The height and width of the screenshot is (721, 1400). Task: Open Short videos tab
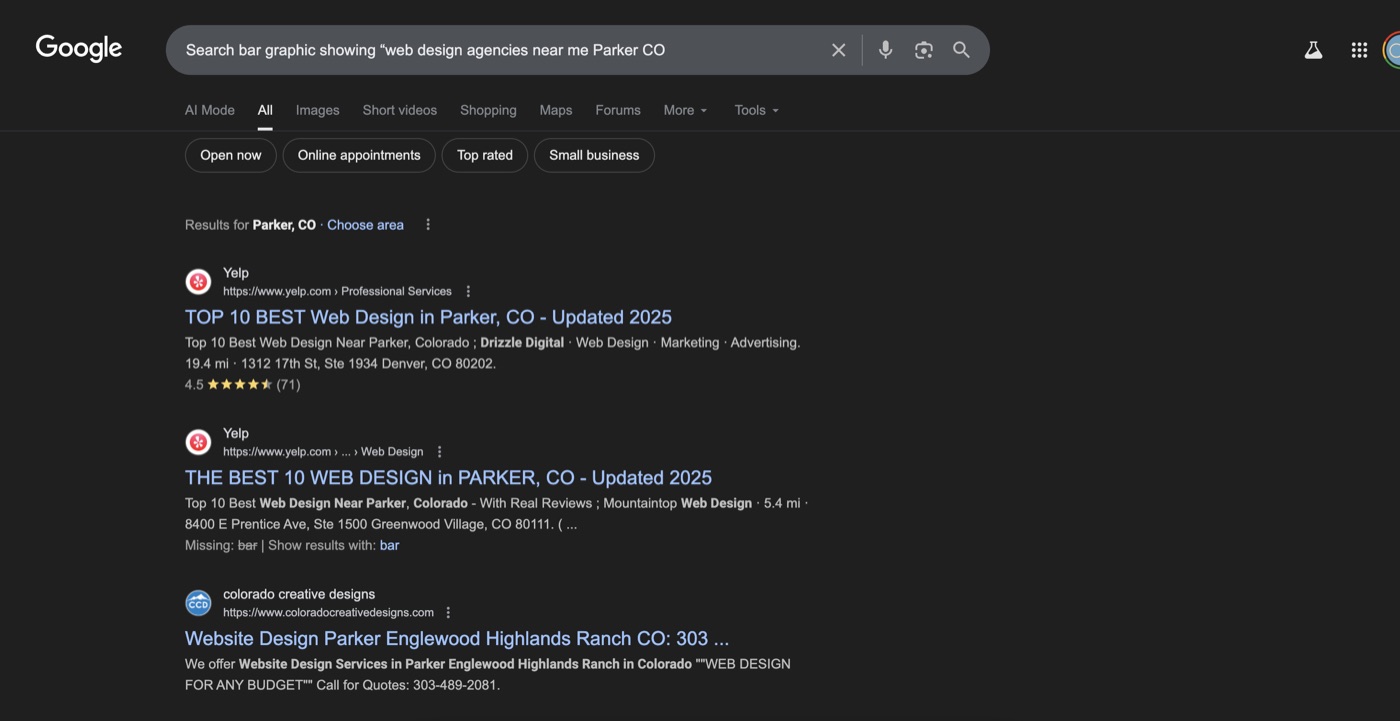[x=400, y=110]
